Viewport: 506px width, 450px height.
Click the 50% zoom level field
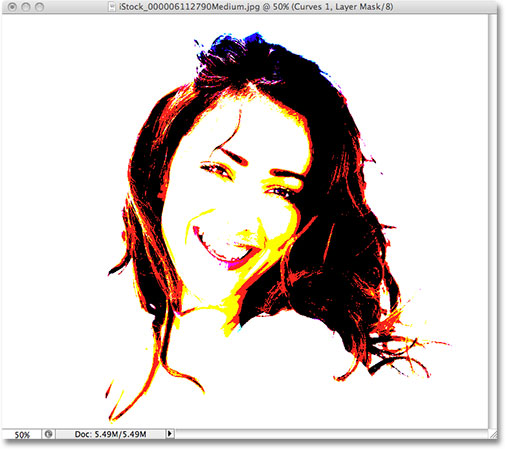point(22,434)
